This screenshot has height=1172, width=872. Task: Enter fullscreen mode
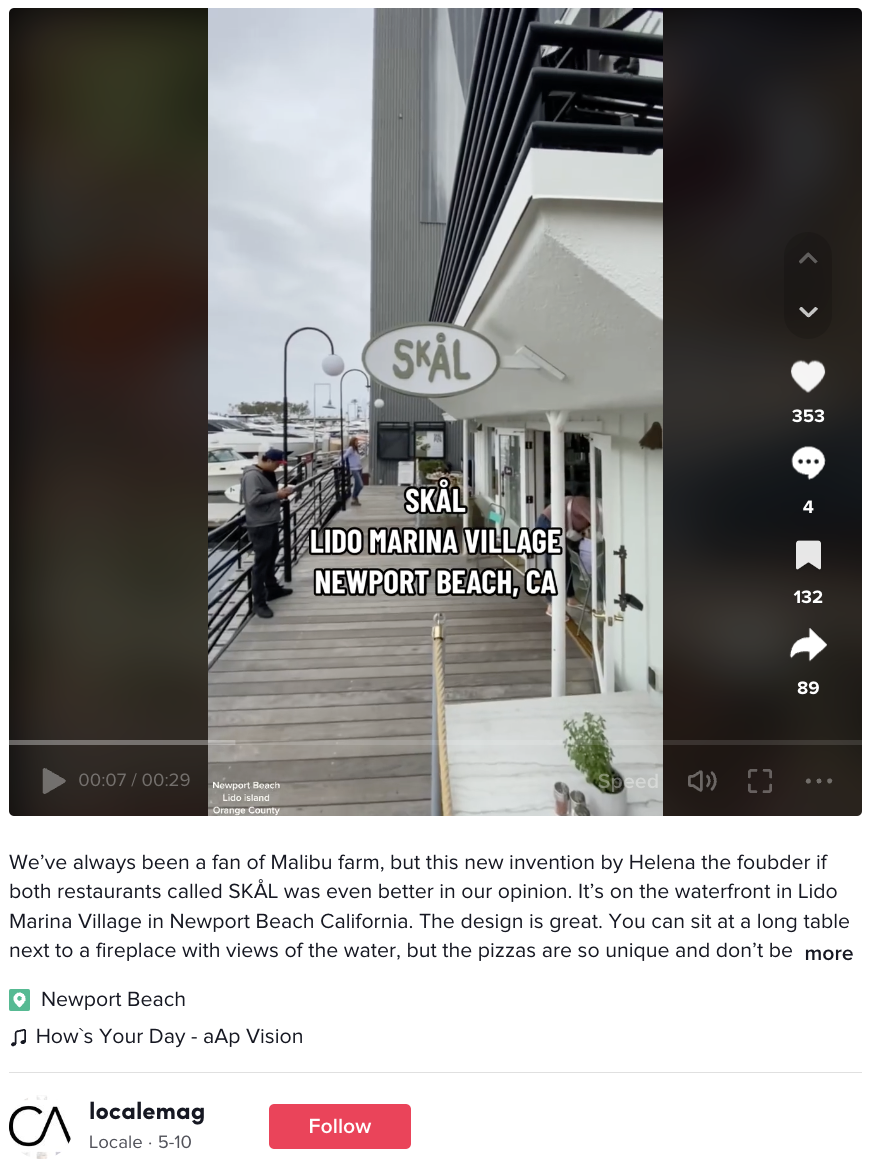coord(760,781)
